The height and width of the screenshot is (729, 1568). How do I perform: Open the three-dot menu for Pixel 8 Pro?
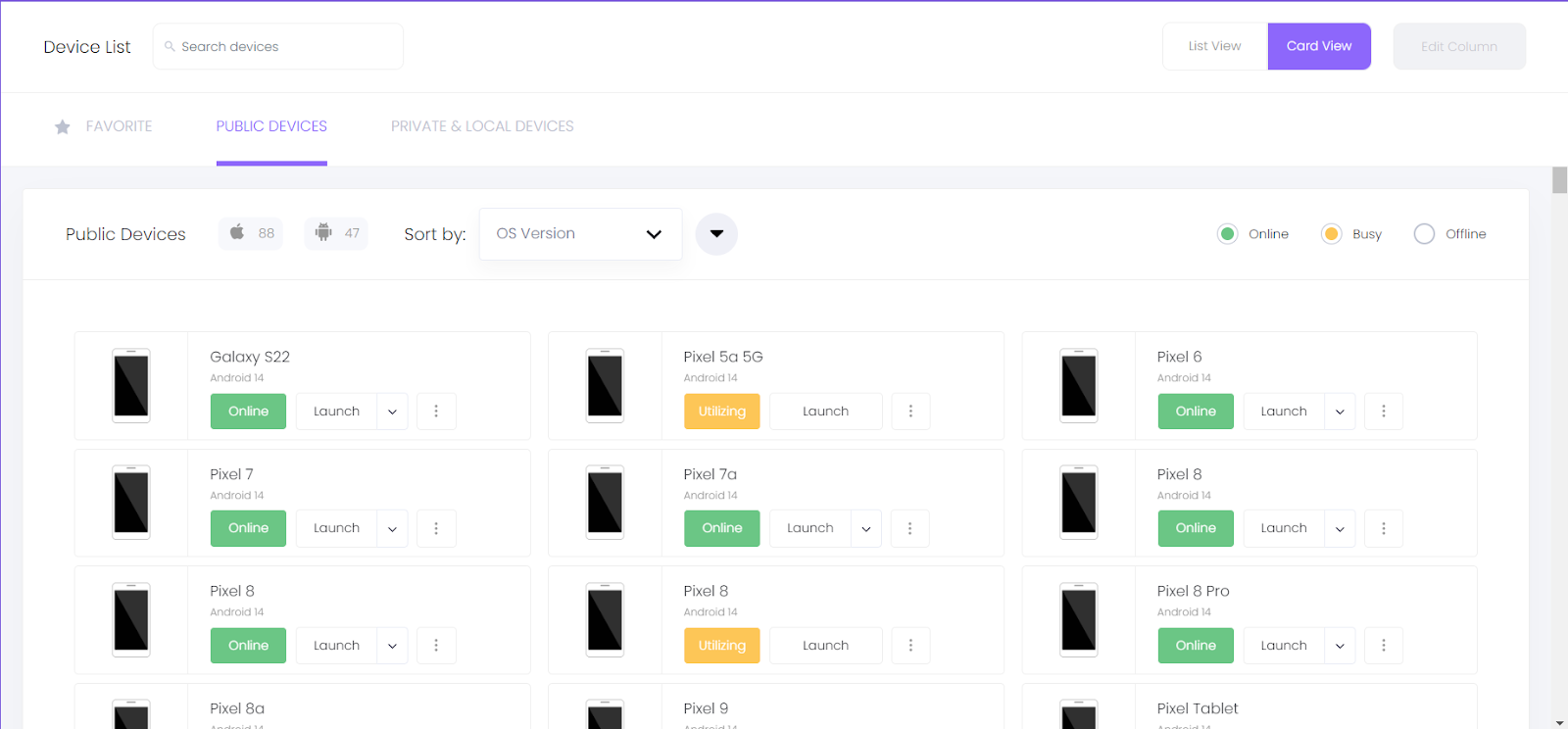pos(1384,646)
